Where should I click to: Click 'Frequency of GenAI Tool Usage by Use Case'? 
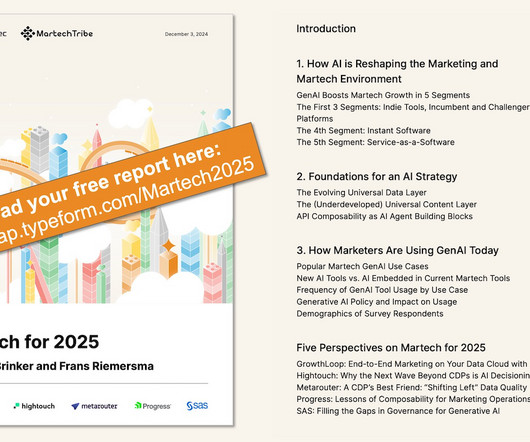[x=382, y=290]
